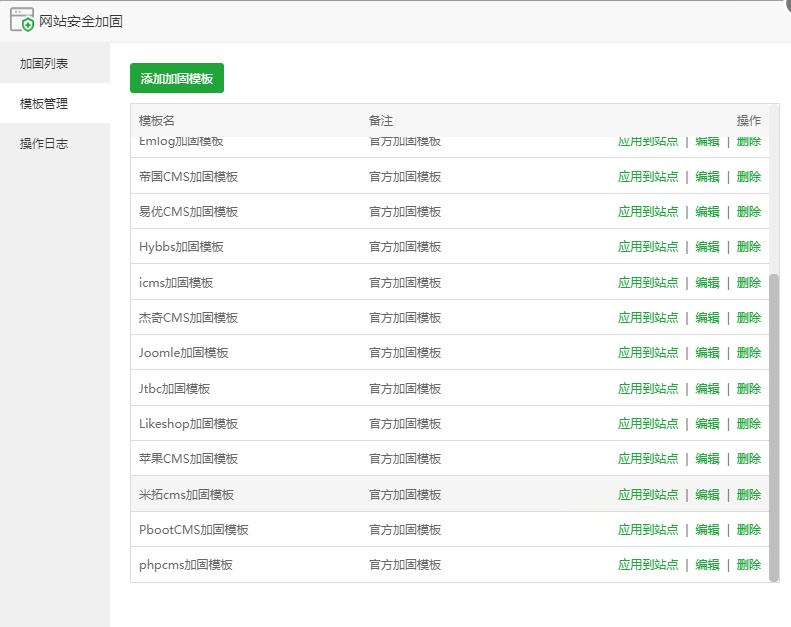The image size is (791, 627).
Task: Click the 添加加固模板 button
Action: click(177, 78)
